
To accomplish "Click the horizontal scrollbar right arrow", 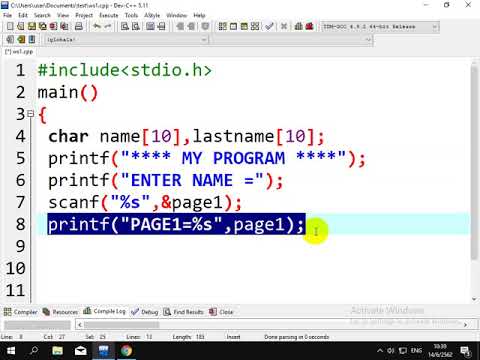I will pos(465,324).
